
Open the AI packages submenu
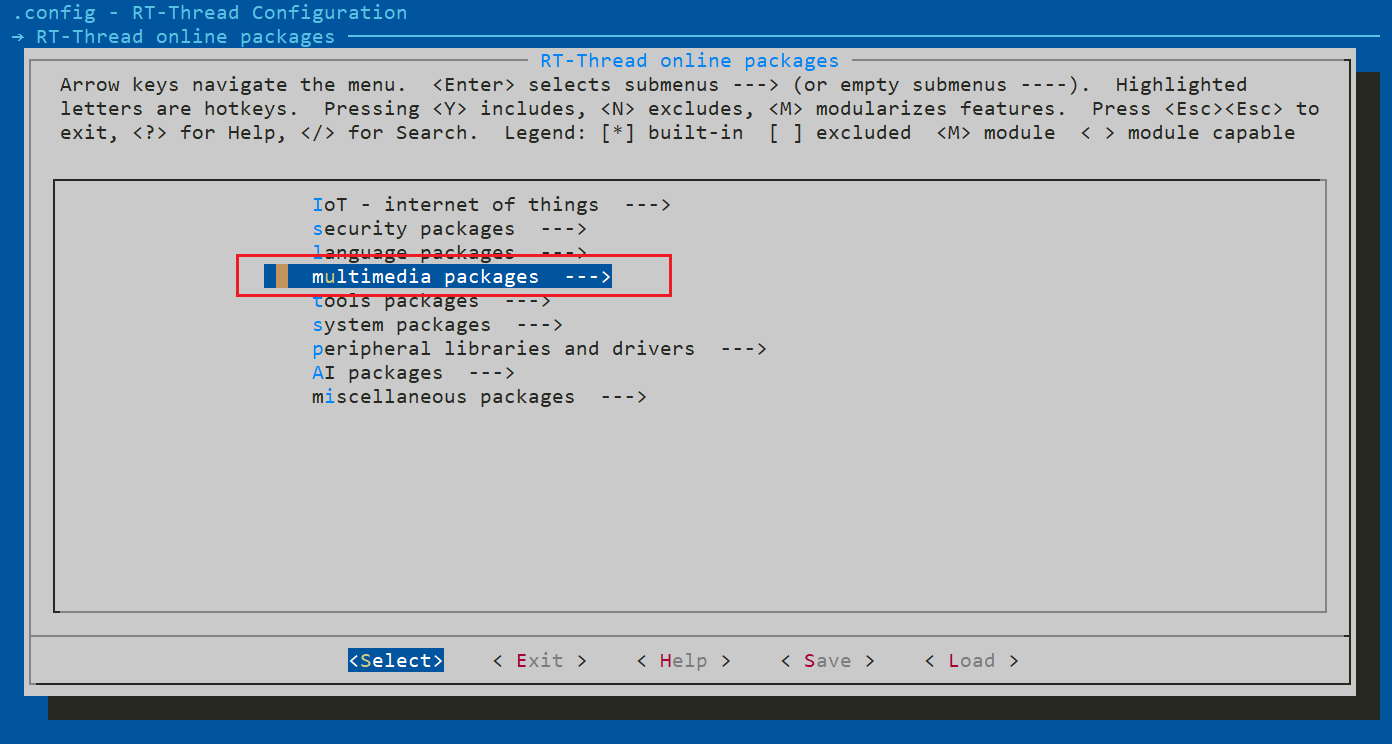[413, 373]
